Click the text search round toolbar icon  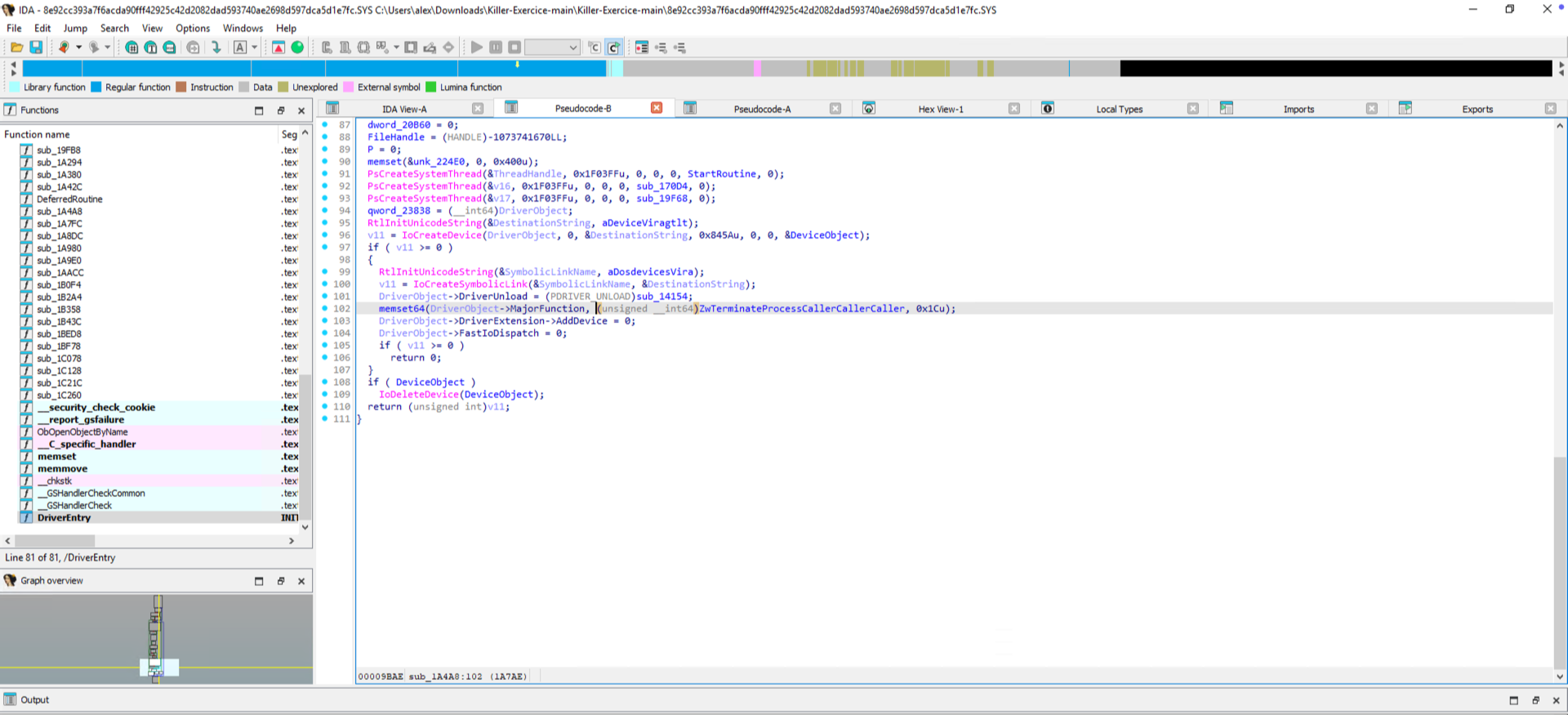[x=150, y=47]
